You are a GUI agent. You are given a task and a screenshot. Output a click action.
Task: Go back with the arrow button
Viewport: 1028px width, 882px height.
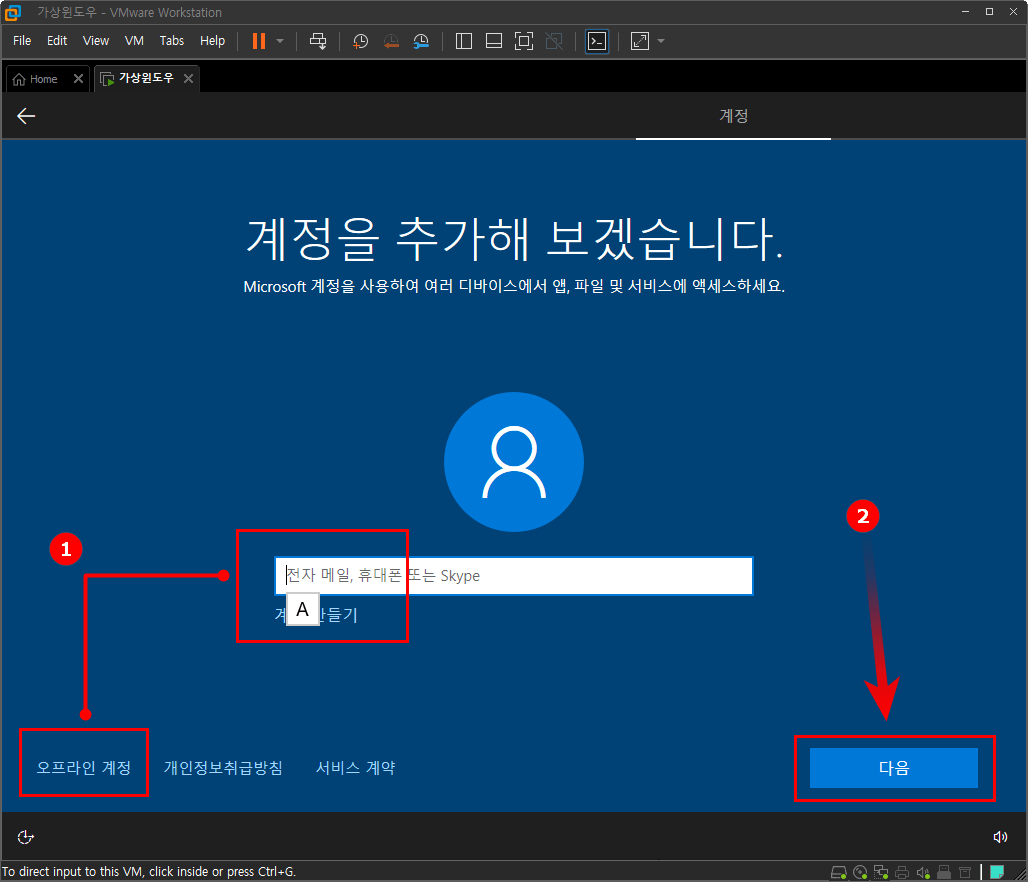pyautogui.click(x=26, y=116)
